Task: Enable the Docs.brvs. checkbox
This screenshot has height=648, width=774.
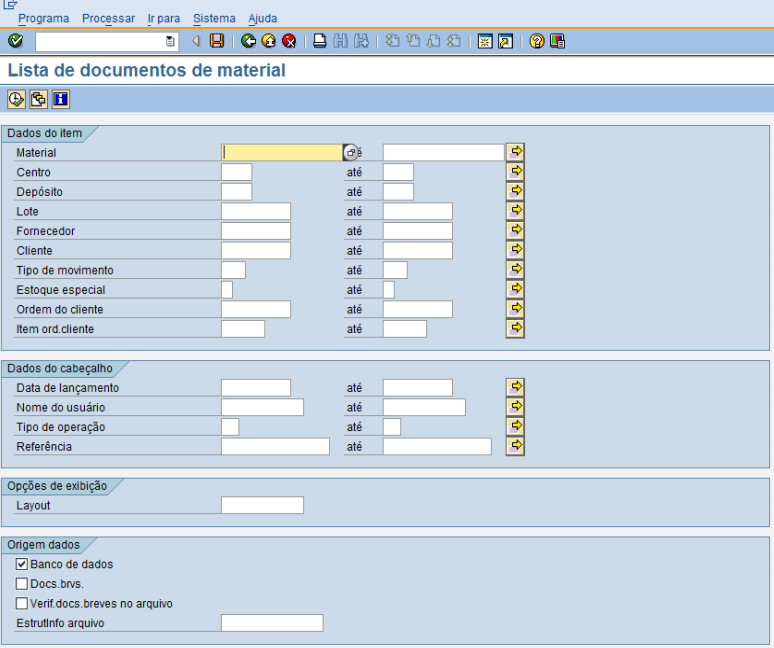Action: [22, 584]
